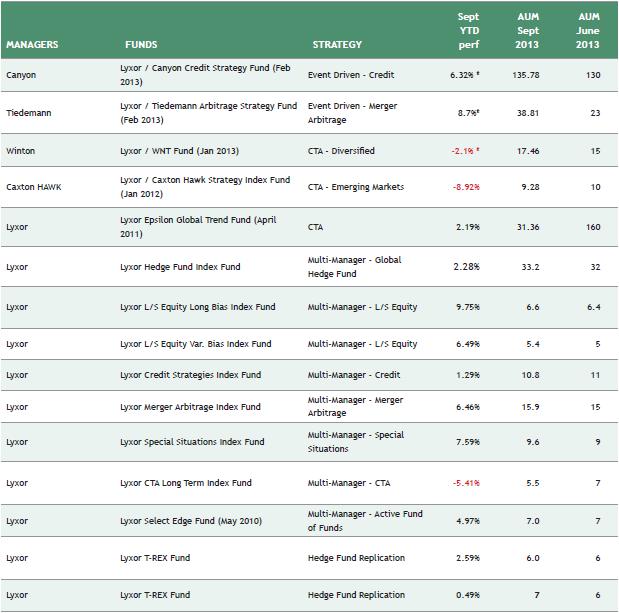The image size is (619, 613).
Task: Click the AUM June 2013 header
Action: 588,31
